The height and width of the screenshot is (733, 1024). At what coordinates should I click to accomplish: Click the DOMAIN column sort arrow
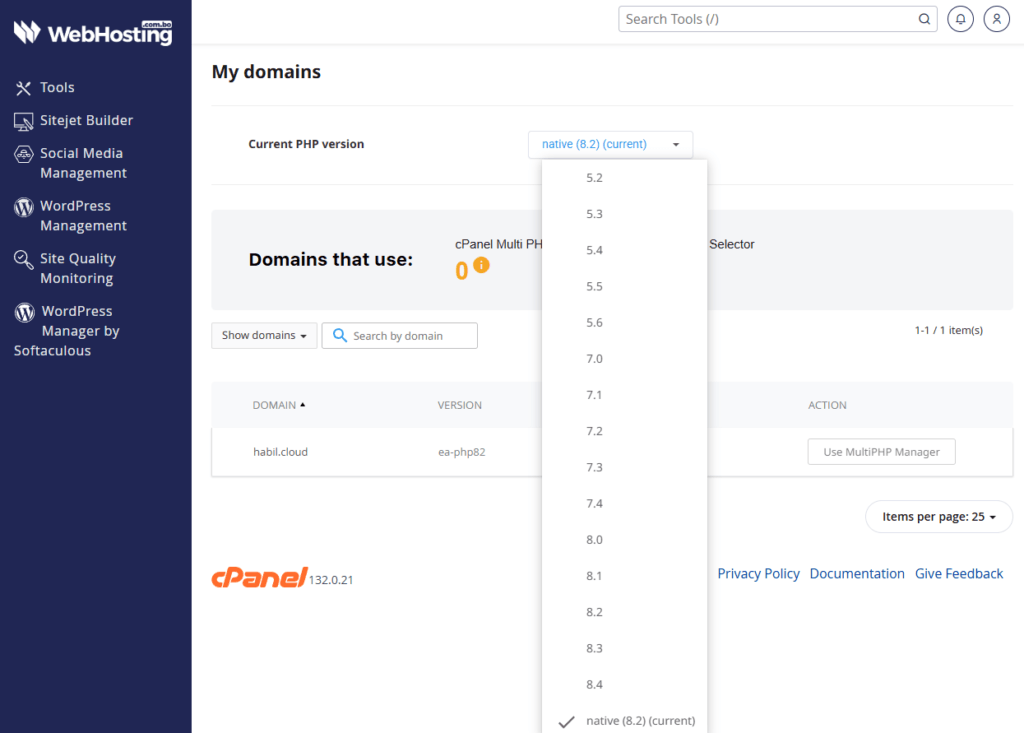302,405
